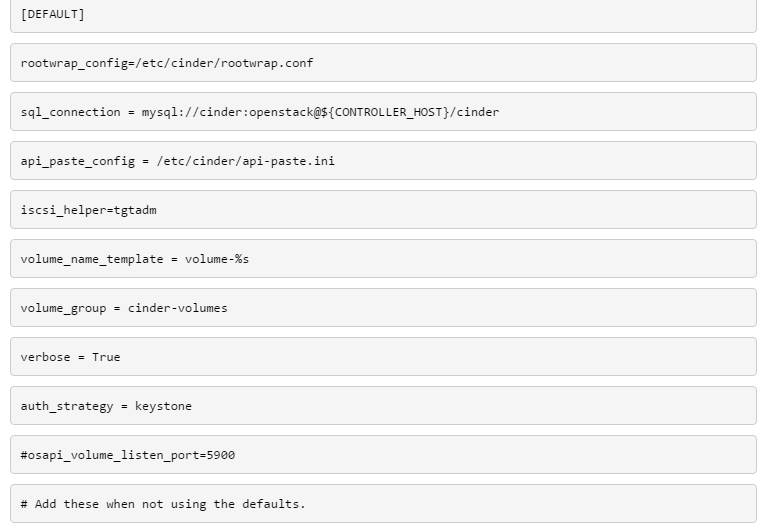This screenshot has height=528, width=761.
Task: Click the #osapi_volume_listen_port=5900 block
Action: tap(383, 455)
